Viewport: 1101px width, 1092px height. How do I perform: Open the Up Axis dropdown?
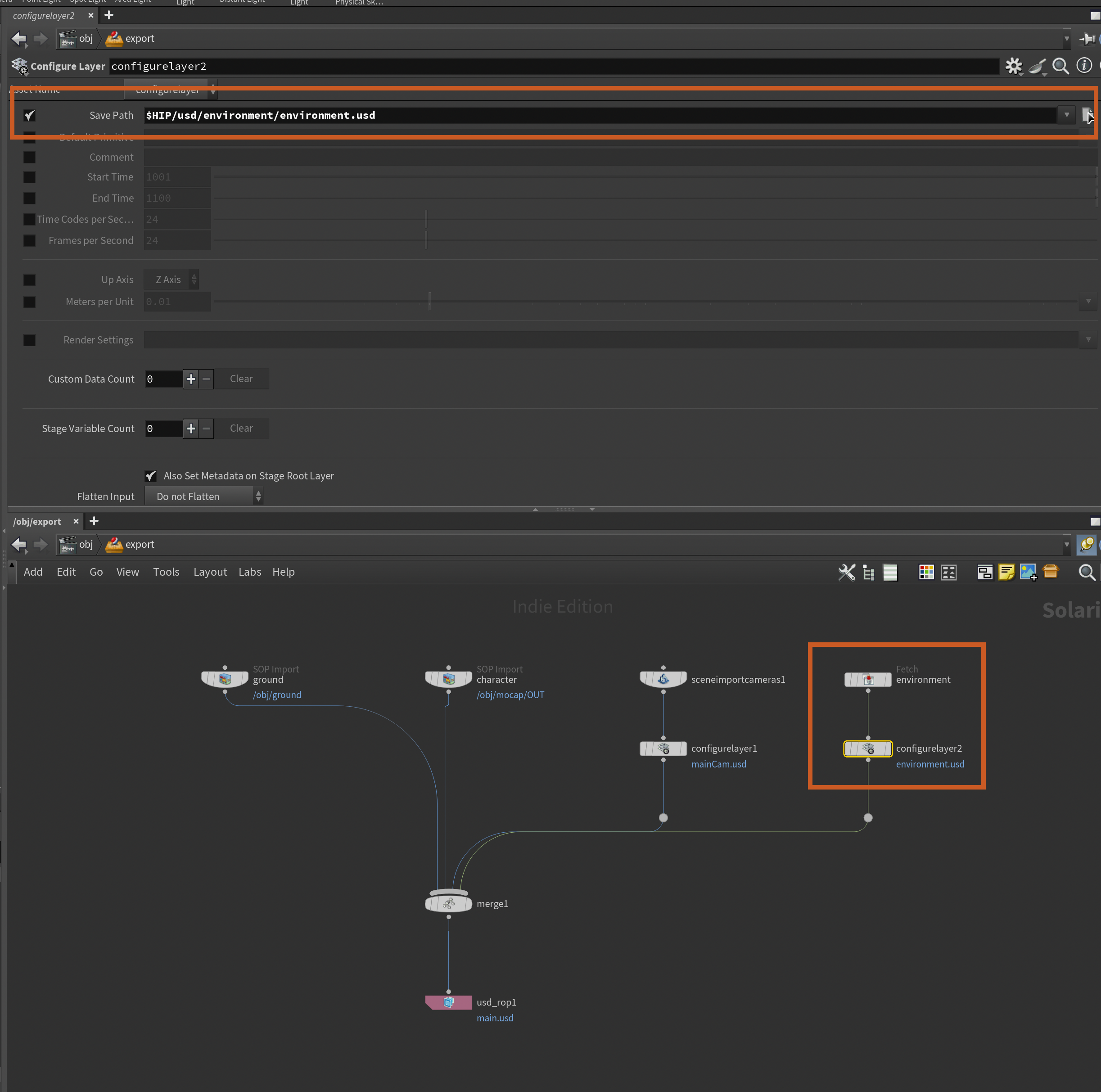pyautogui.click(x=171, y=280)
